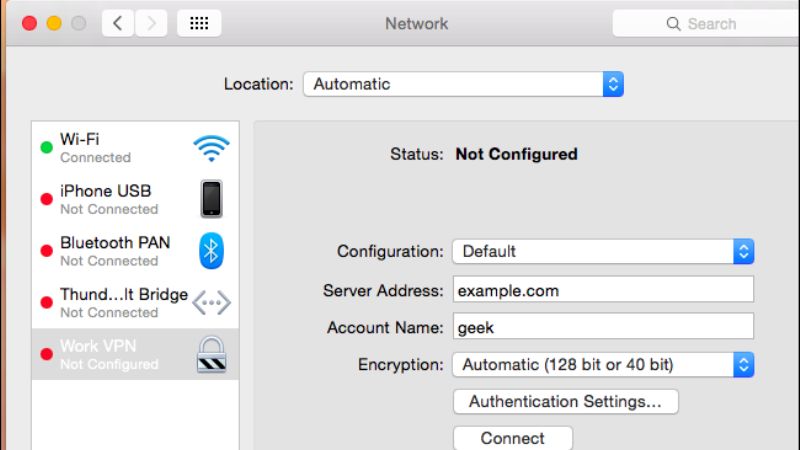Open the Configuration dropdown
The width and height of the screenshot is (800, 450).
point(603,252)
